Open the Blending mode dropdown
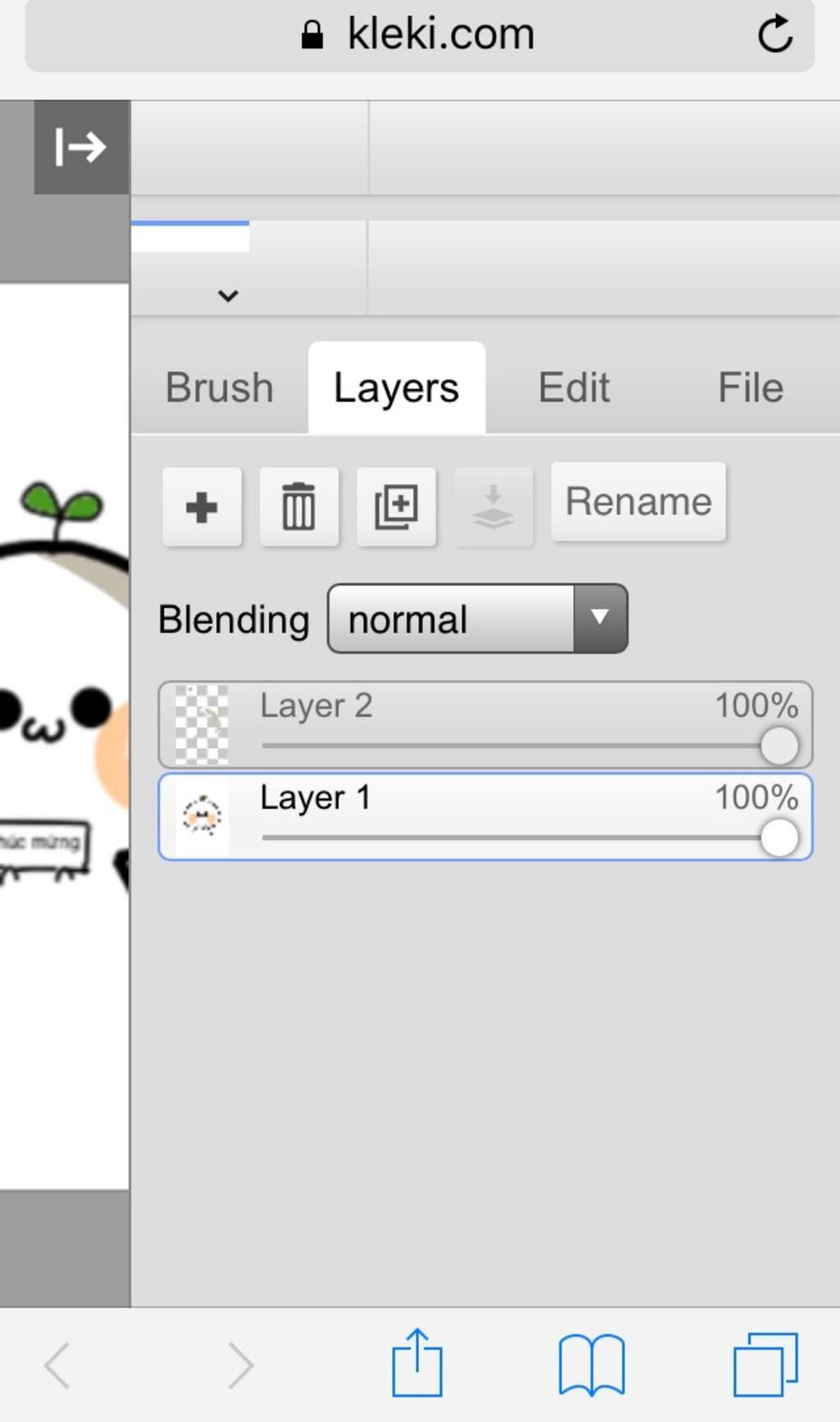The height and width of the screenshot is (1422, 840). click(x=477, y=619)
